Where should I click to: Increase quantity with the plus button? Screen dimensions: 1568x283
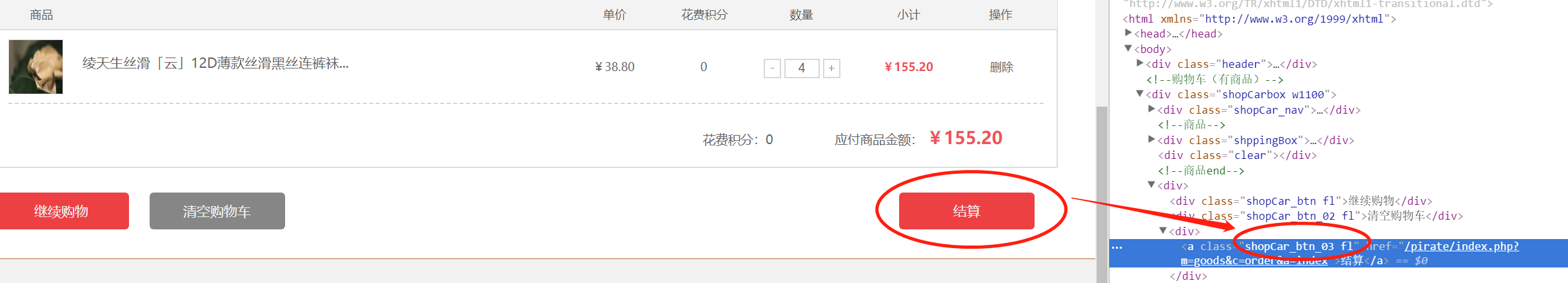pos(831,68)
